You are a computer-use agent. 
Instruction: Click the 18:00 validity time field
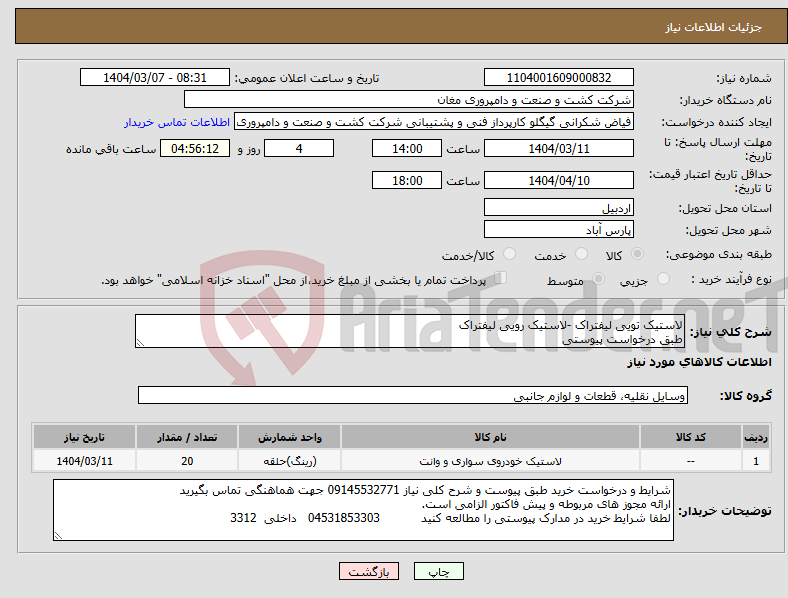click(x=407, y=180)
